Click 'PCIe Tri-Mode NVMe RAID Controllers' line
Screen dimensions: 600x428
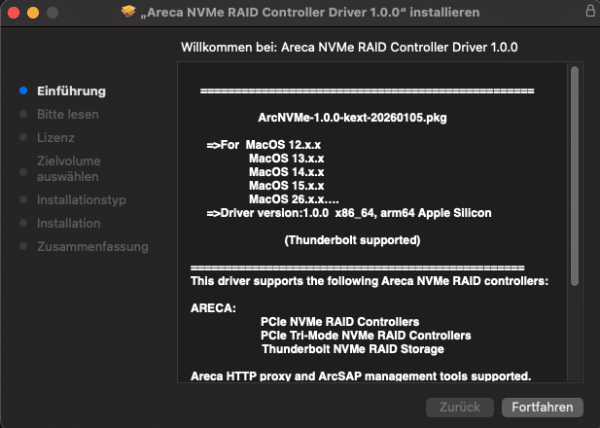pyautogui.click(x=366, y=335)
